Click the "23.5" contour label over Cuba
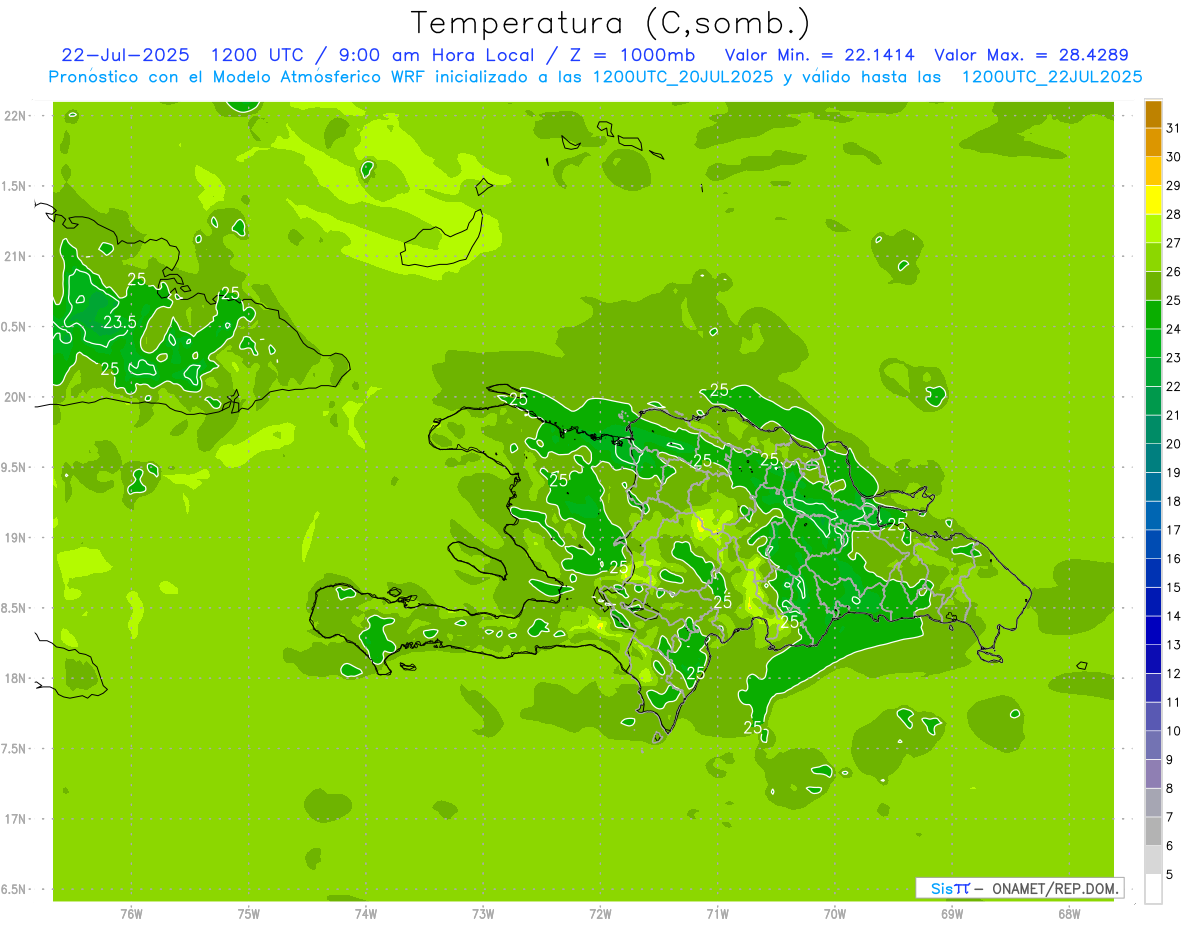 tap(120, 322)
